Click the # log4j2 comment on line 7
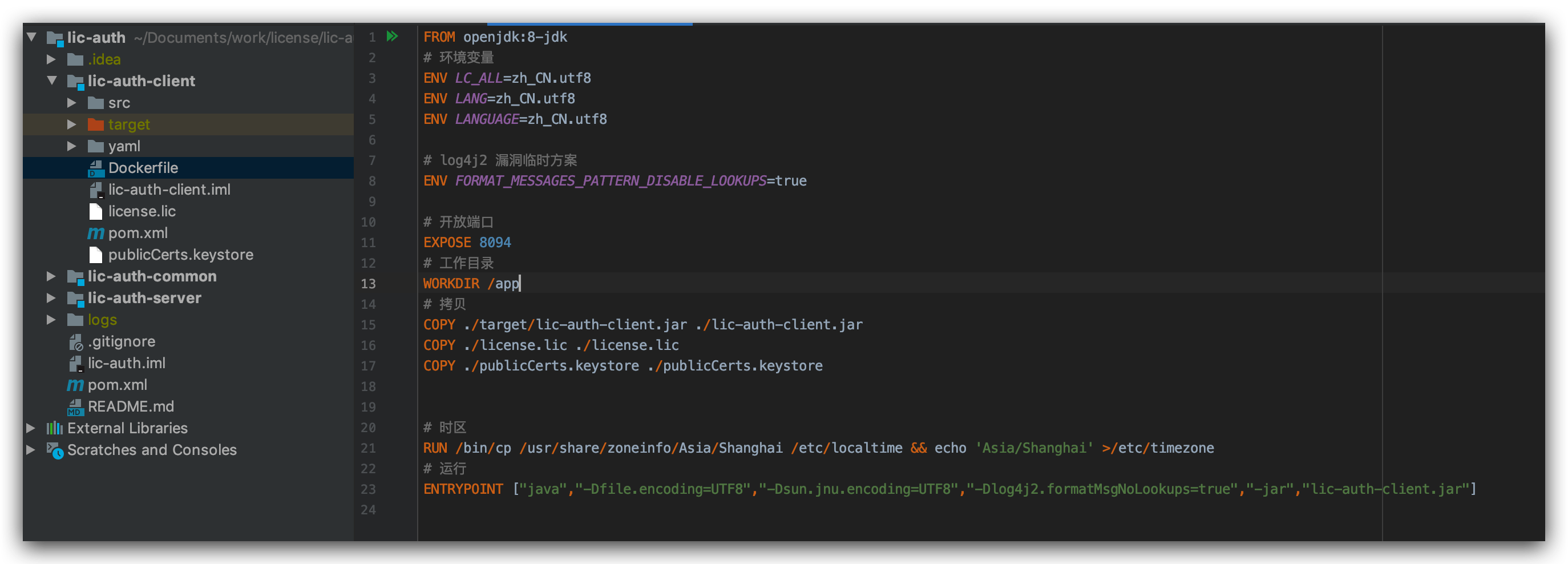 [x=500, y=161]
